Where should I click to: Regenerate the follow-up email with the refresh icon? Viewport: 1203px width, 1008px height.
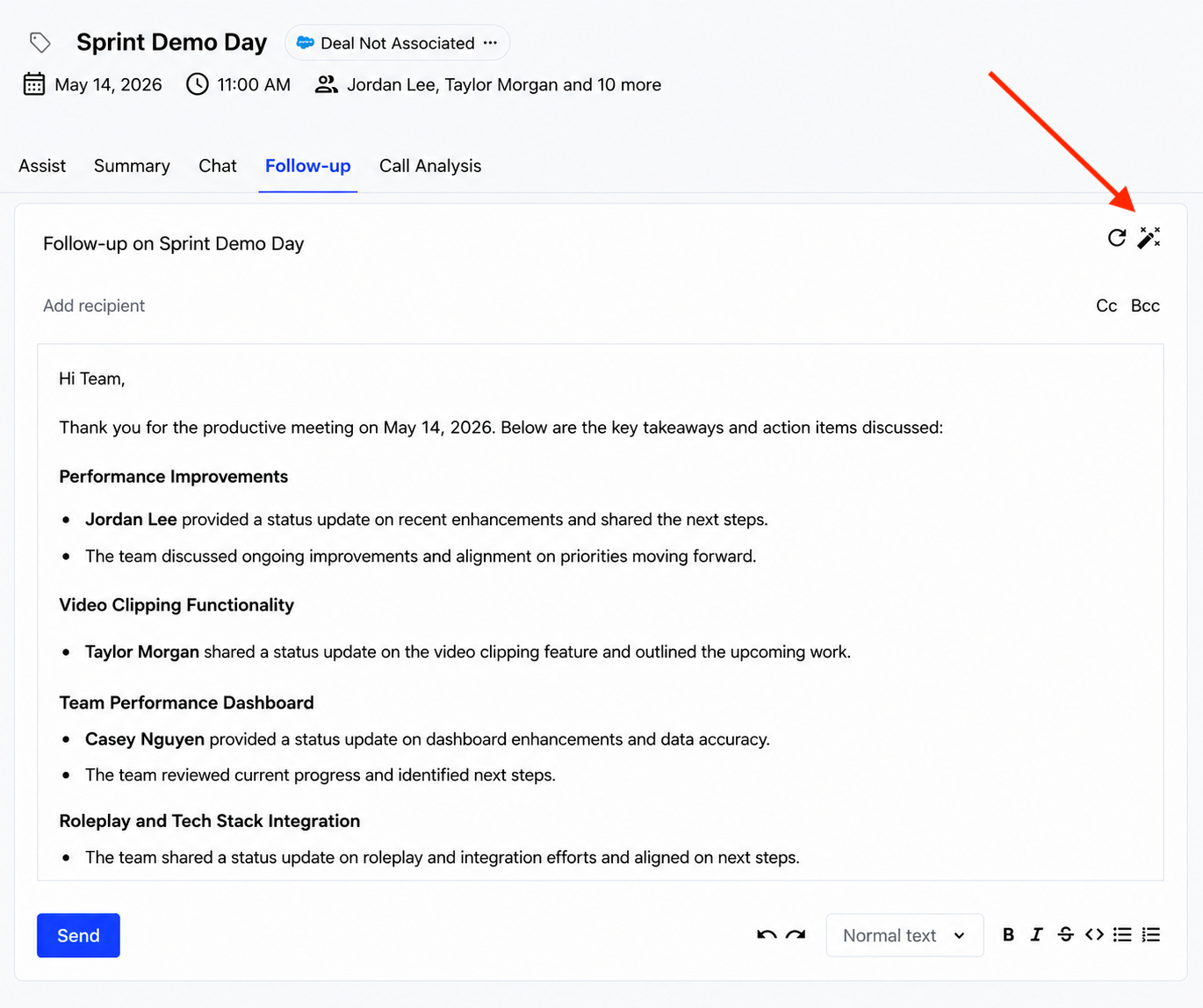[1117, 238]
